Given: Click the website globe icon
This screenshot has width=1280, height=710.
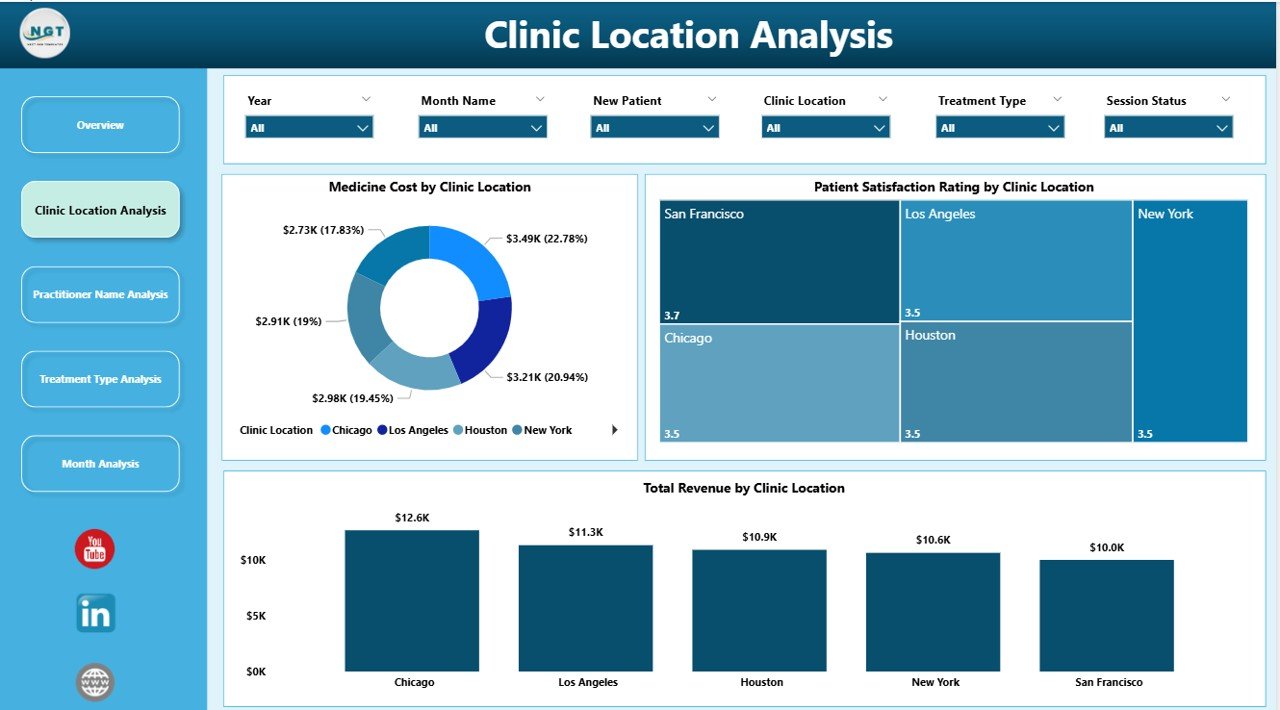Looking at the screenshot, I should click(93, 681).
